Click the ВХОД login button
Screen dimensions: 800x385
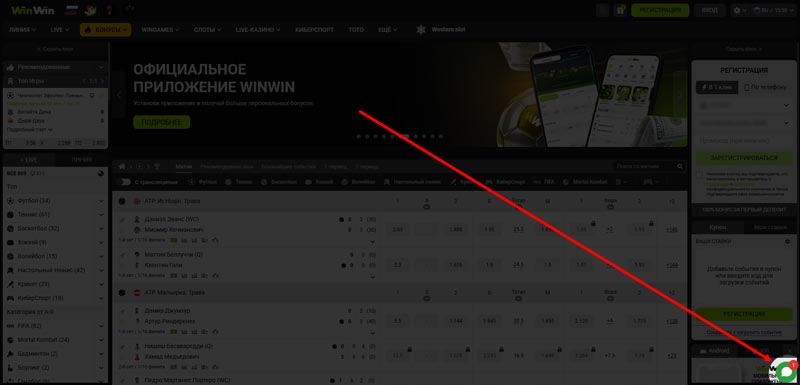point(709,10)
